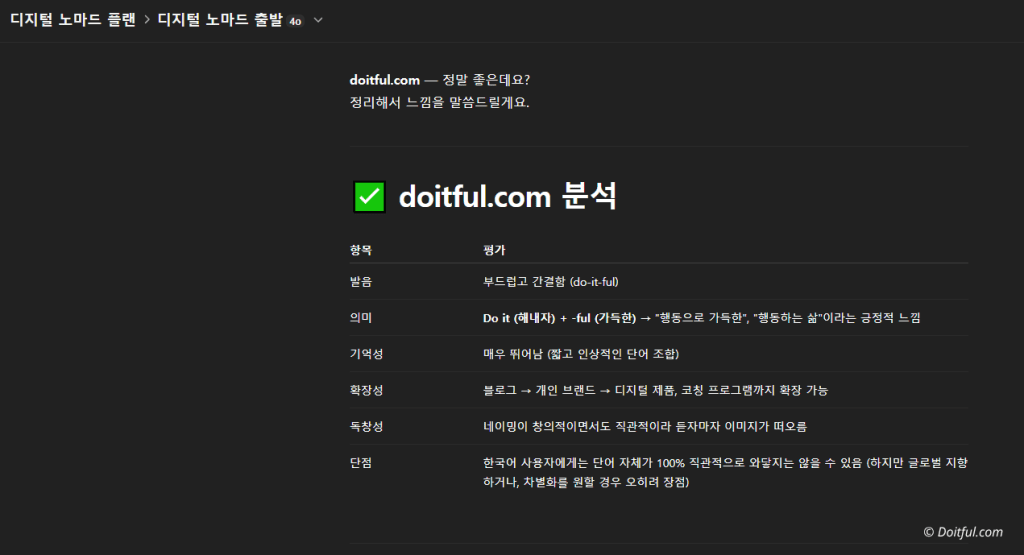Click the "독창성" row label
1024x555 pixels.
pos(366,426)
